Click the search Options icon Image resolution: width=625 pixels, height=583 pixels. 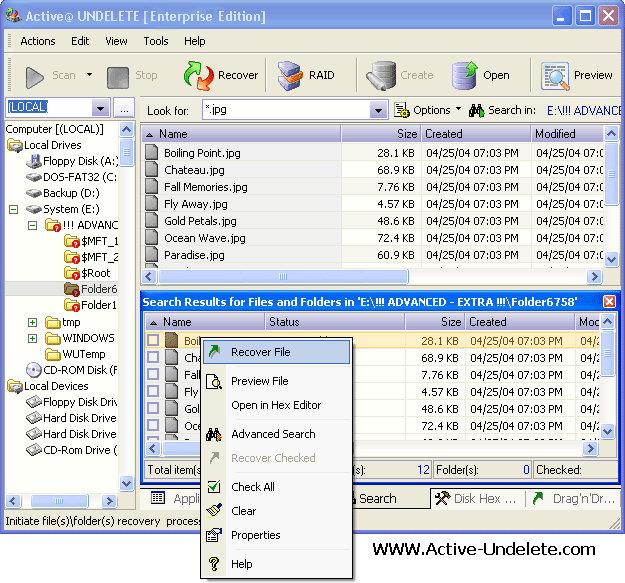click(x=401, y=110)
